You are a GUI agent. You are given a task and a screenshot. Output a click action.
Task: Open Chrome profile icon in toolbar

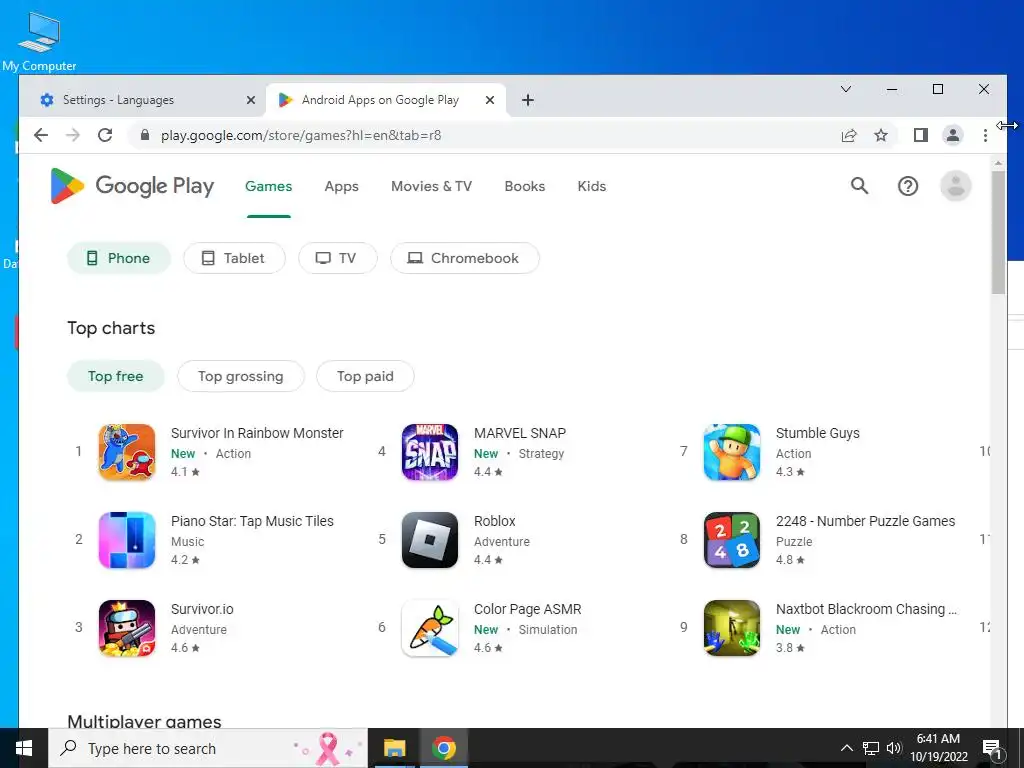pos(953,135)
